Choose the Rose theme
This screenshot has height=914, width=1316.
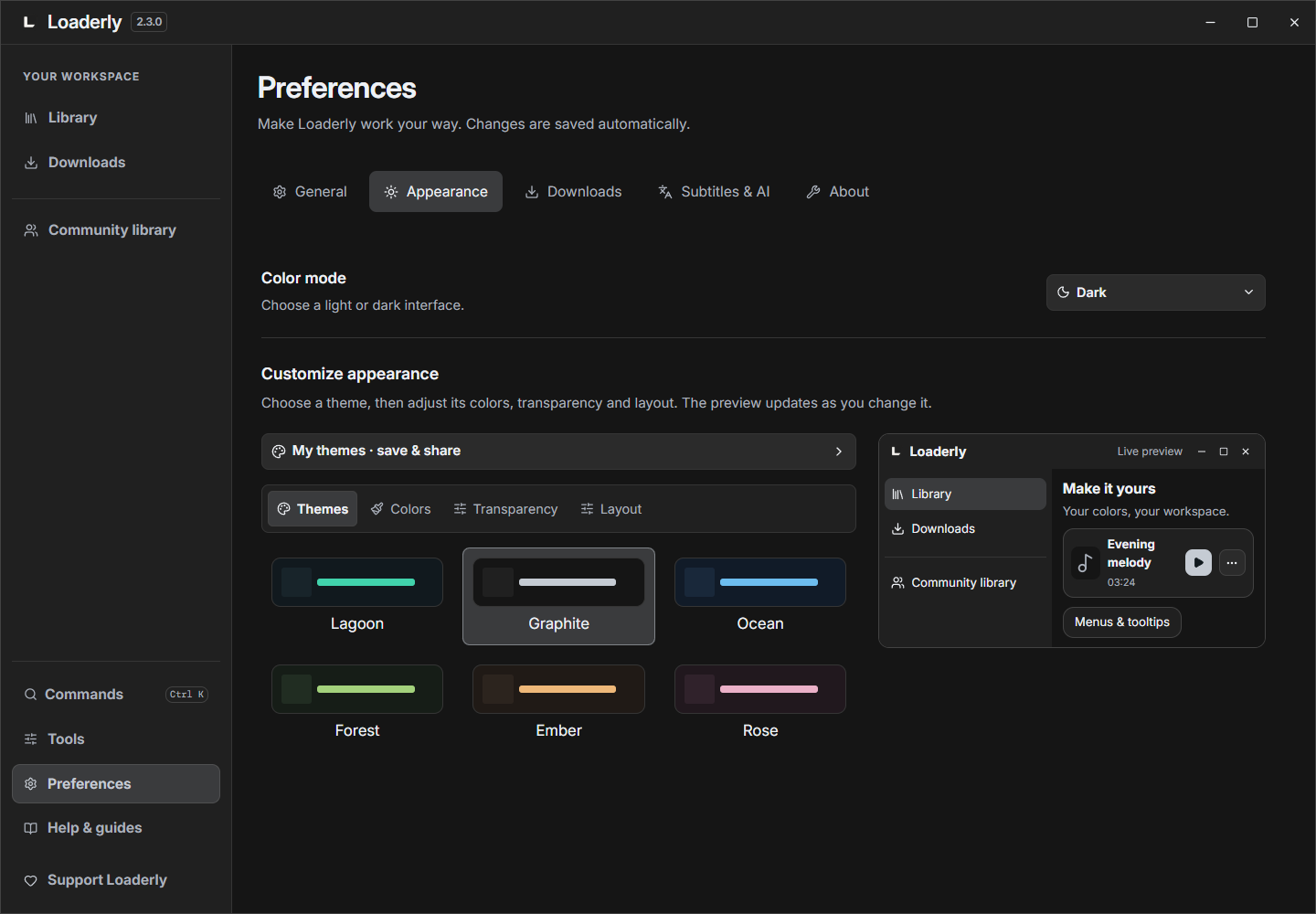[760, 704]
